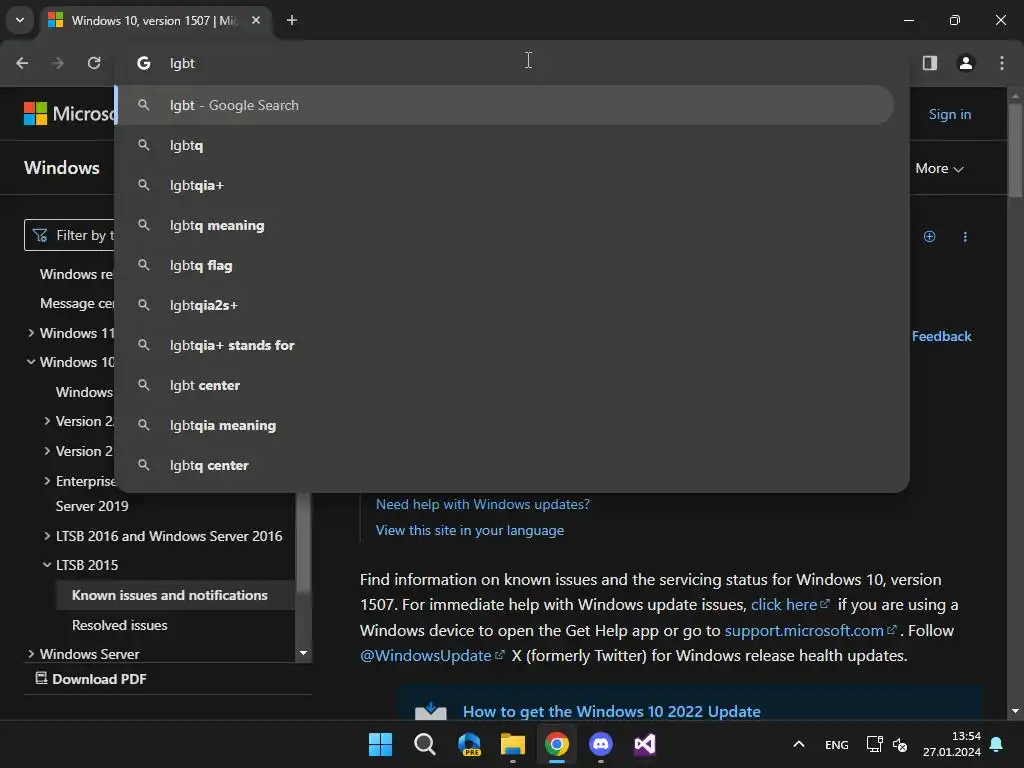The image size is (1024, 768).
Task: Open View this site in your language
Action: [470, 530]
